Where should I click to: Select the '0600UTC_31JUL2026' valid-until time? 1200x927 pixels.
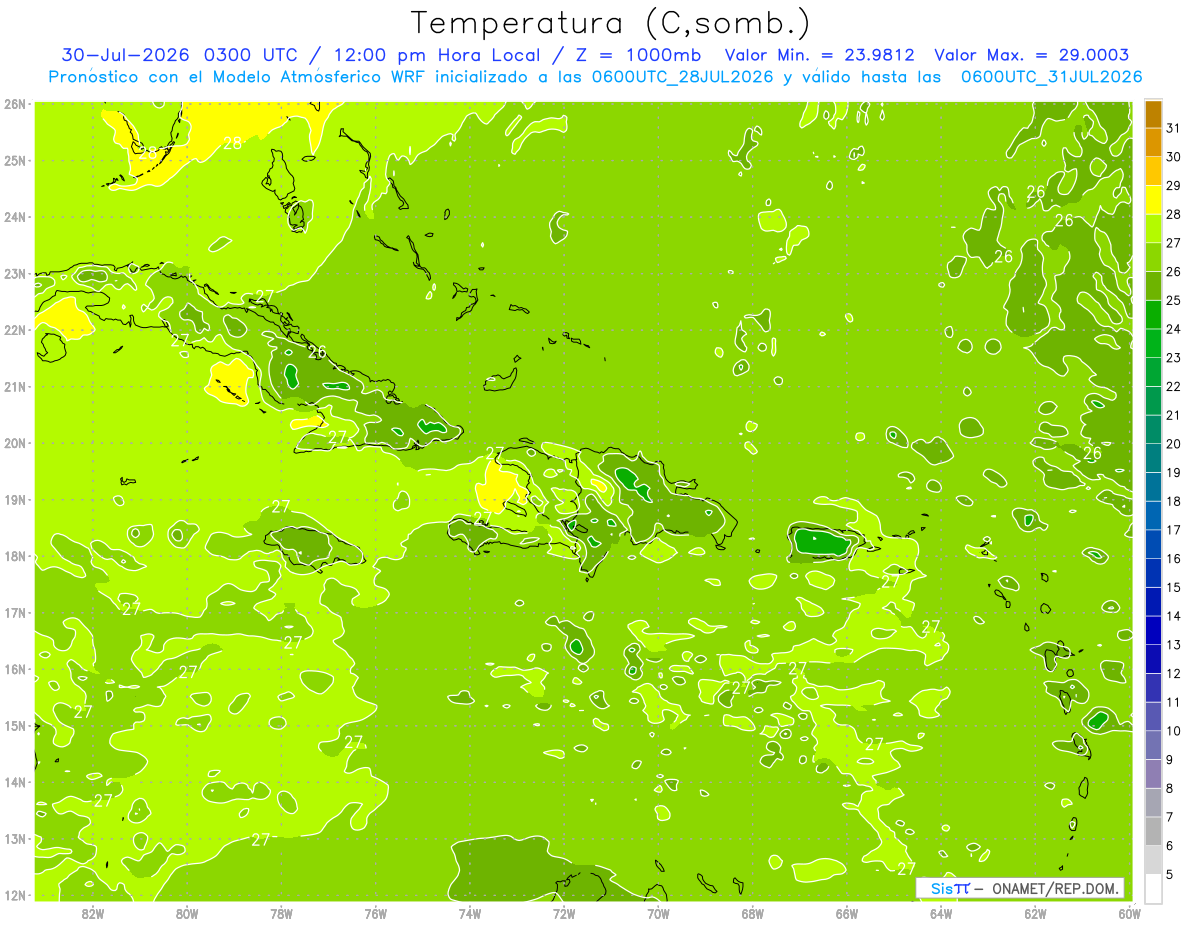(x=1051, y=77)
